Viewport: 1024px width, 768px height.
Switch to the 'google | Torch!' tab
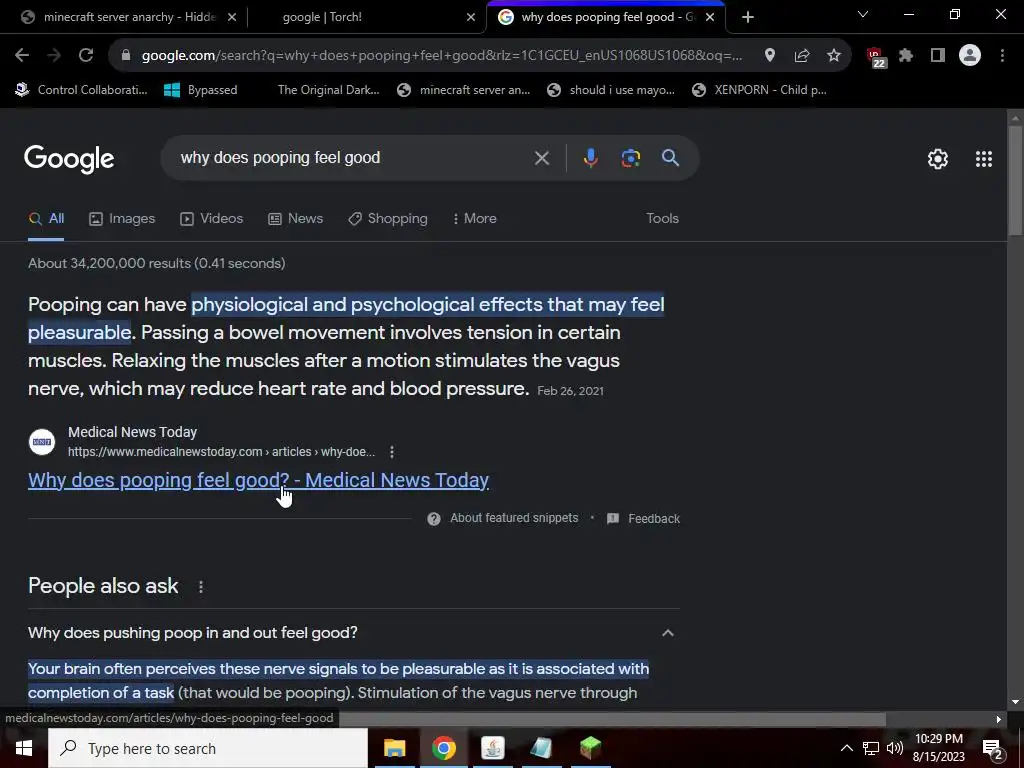click(367, 17)
